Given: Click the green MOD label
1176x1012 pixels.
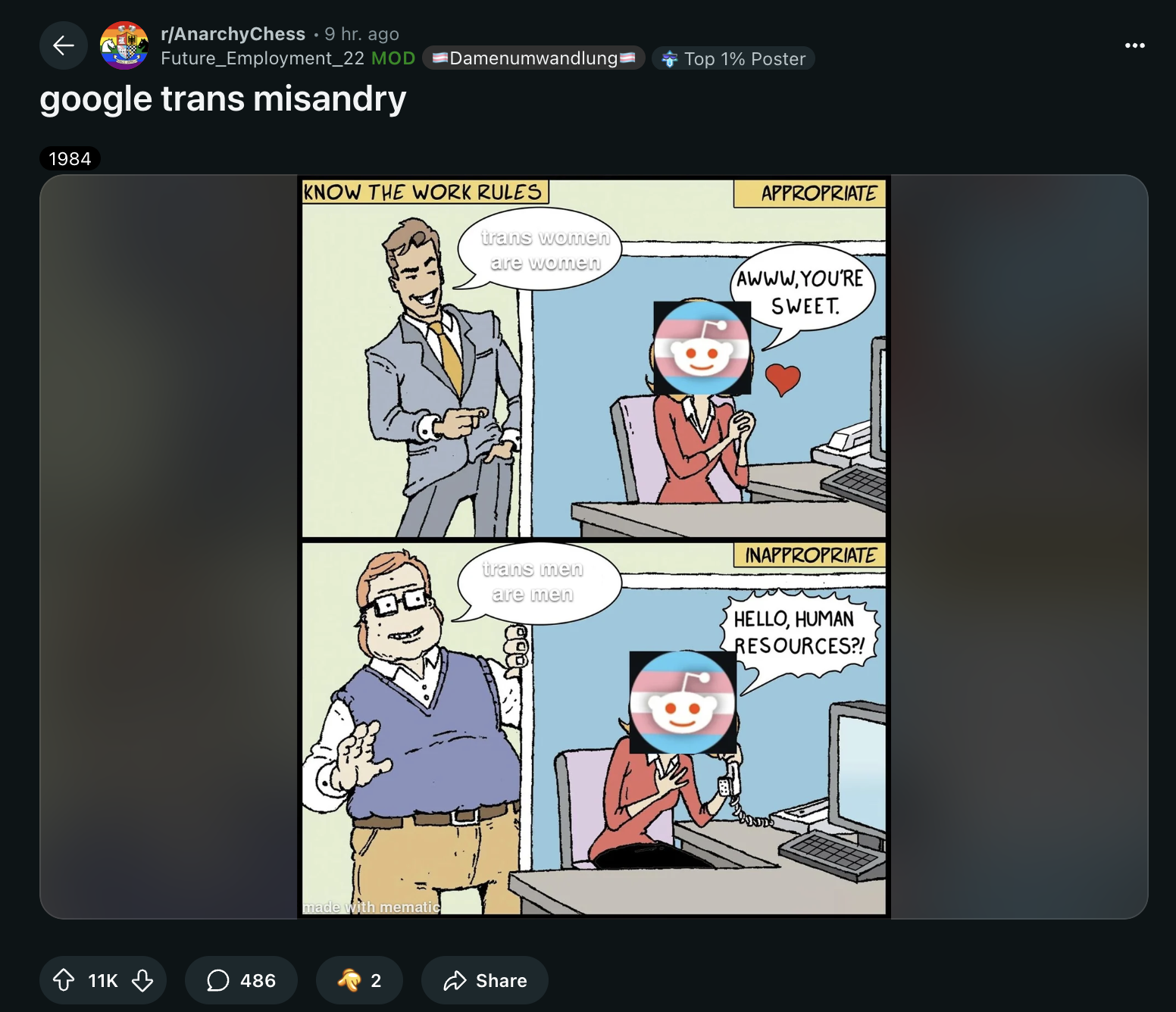Looking at the screenshot, I should pyautogui.click(x=393, y=58).
